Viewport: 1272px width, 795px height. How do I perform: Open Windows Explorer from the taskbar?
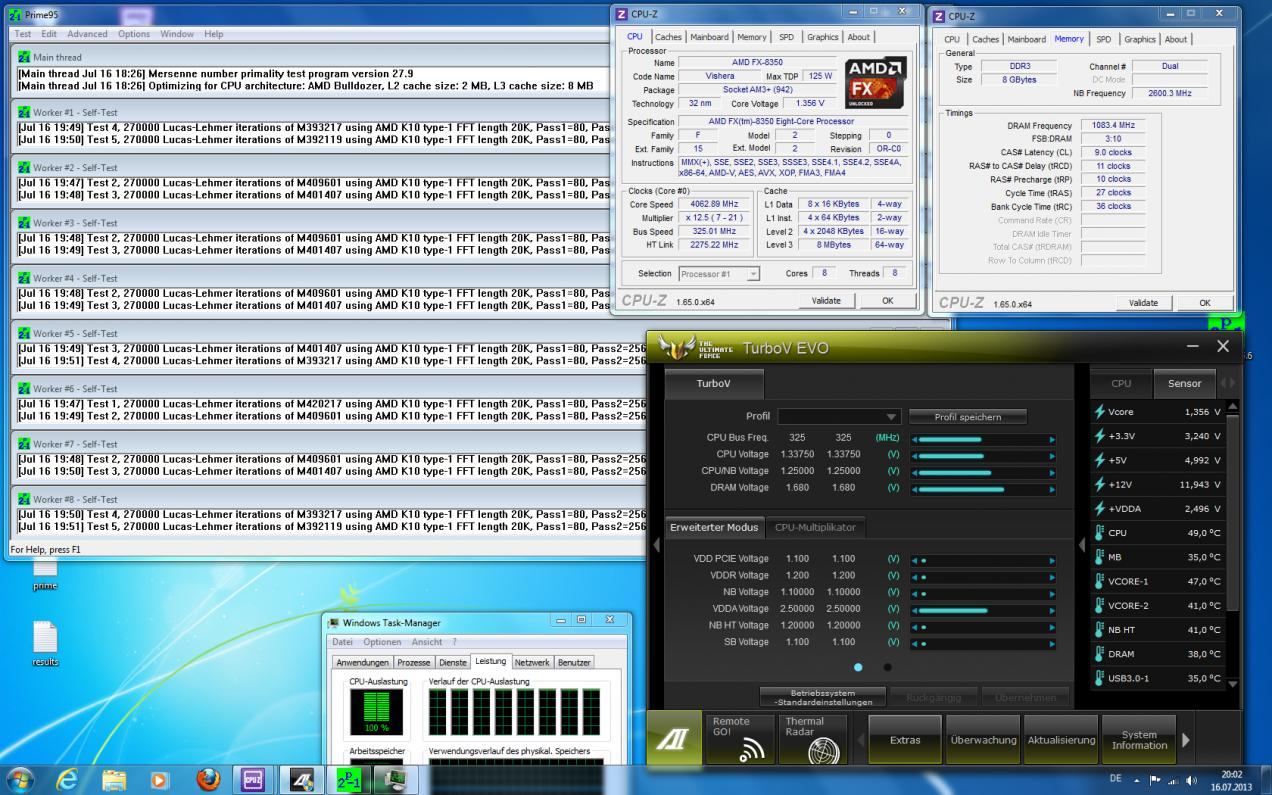pos(115,778)
